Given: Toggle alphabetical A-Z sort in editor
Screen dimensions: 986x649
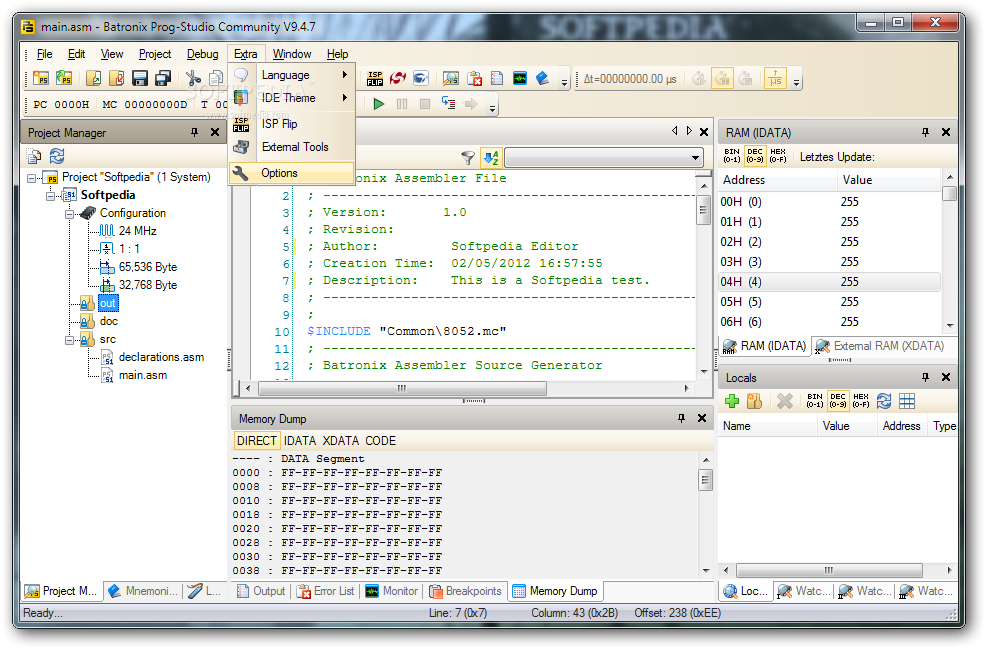Looking at the screenshot, I should click(491, 157).
